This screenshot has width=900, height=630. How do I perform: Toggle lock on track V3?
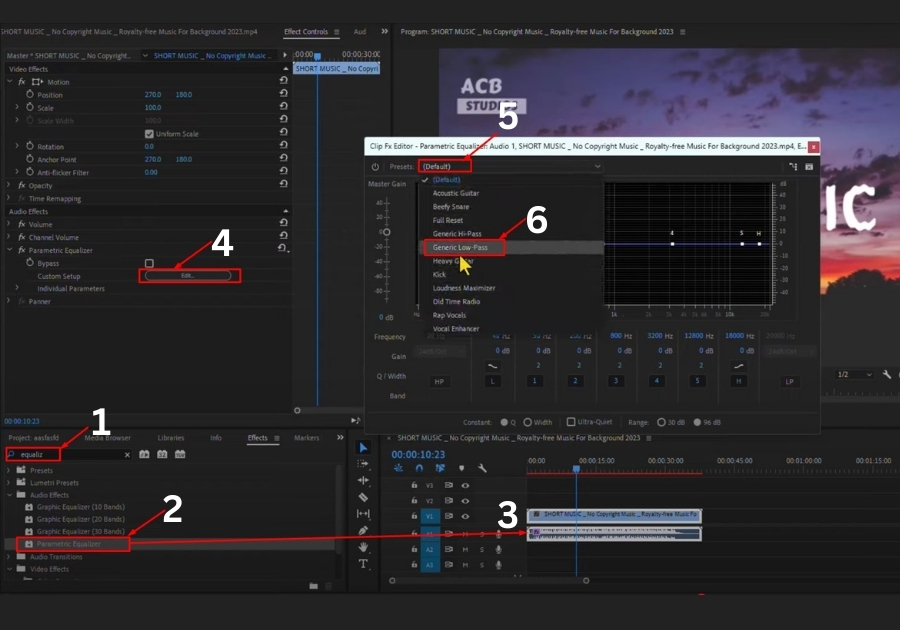point(414,485)
